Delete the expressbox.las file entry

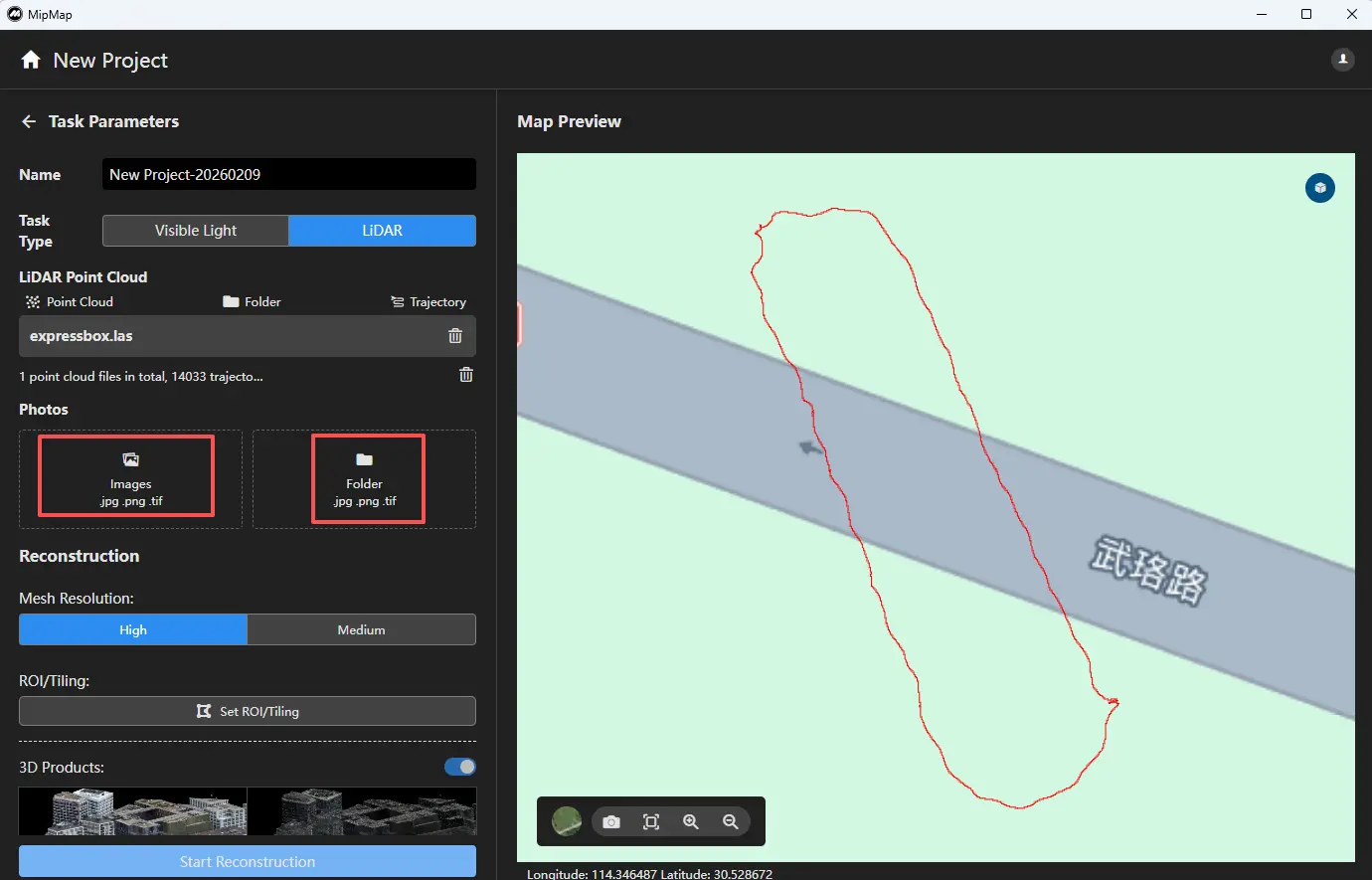[455, 336]
